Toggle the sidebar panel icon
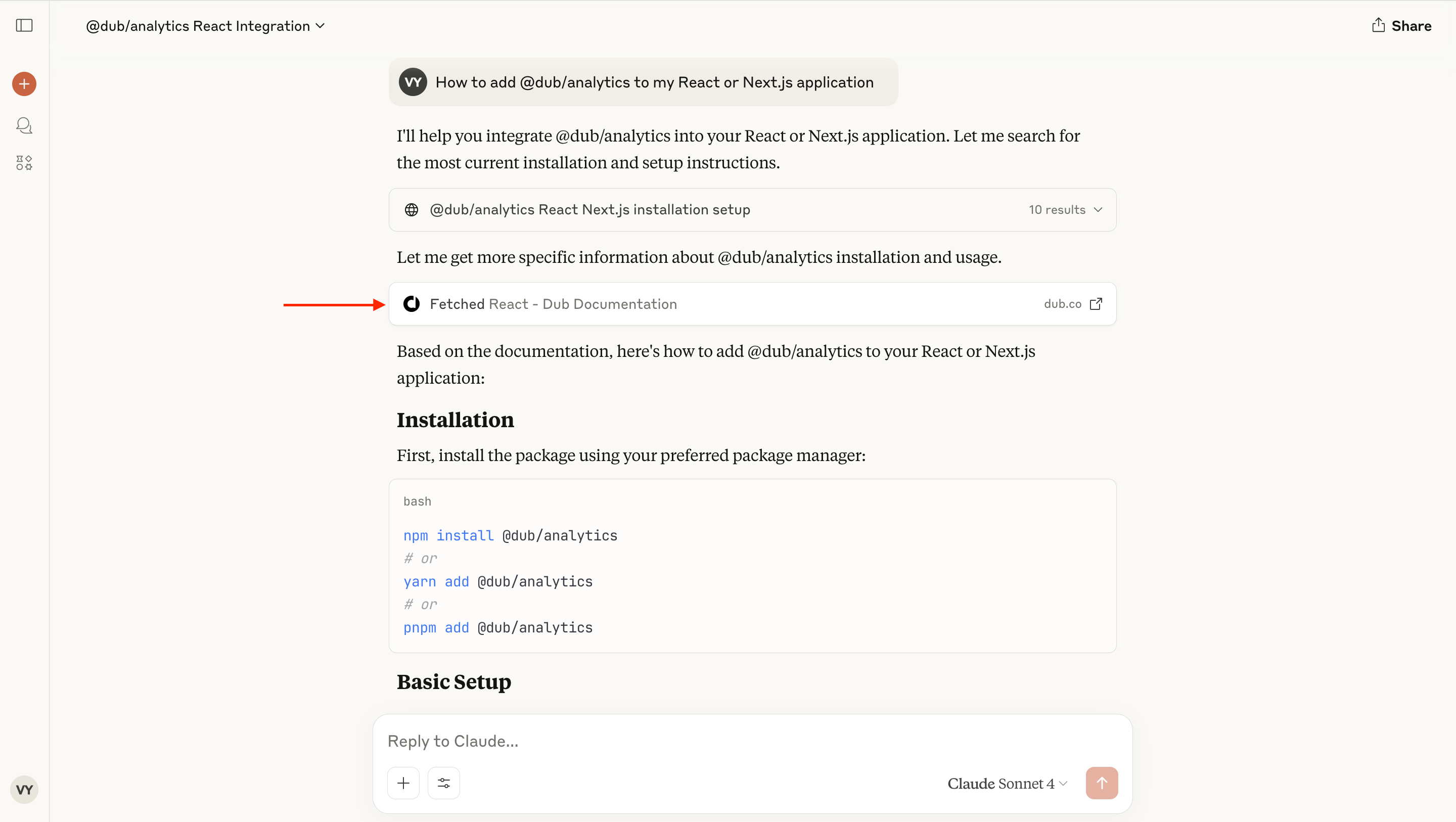Viewport: 1456px width, 822px height. (x=24, y=25)
